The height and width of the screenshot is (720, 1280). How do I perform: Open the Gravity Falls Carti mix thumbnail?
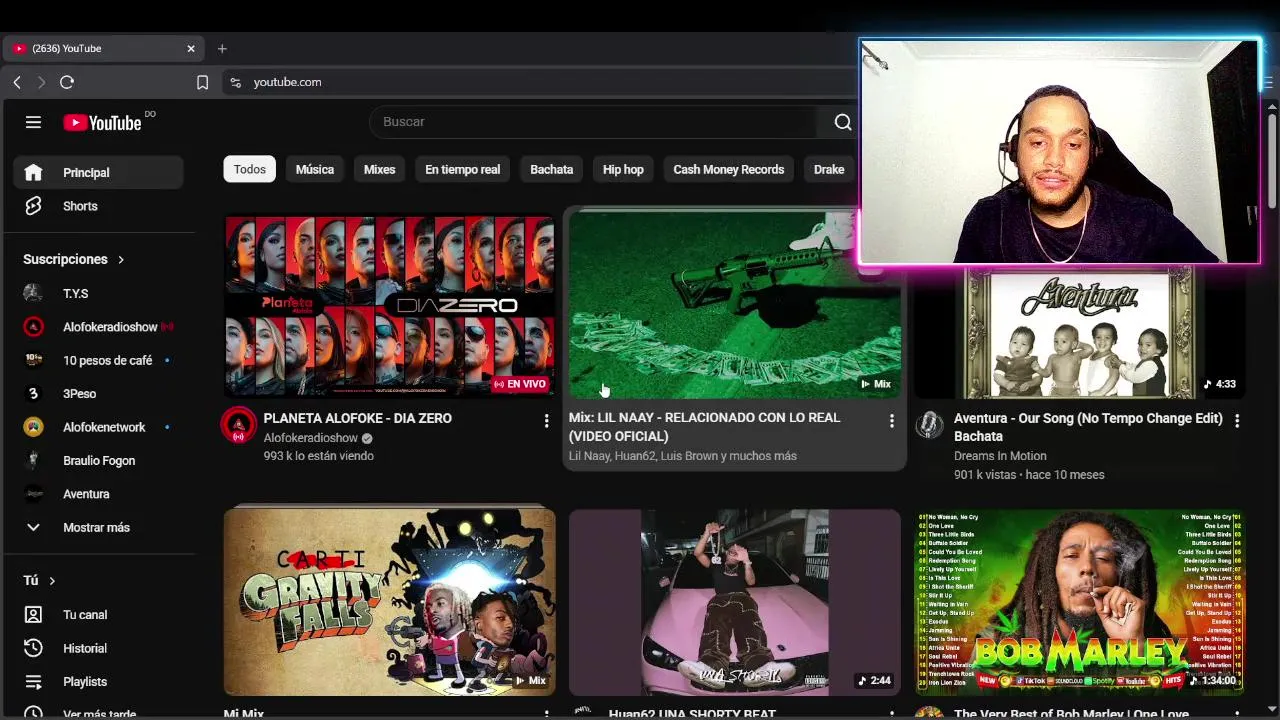point(389,601)
